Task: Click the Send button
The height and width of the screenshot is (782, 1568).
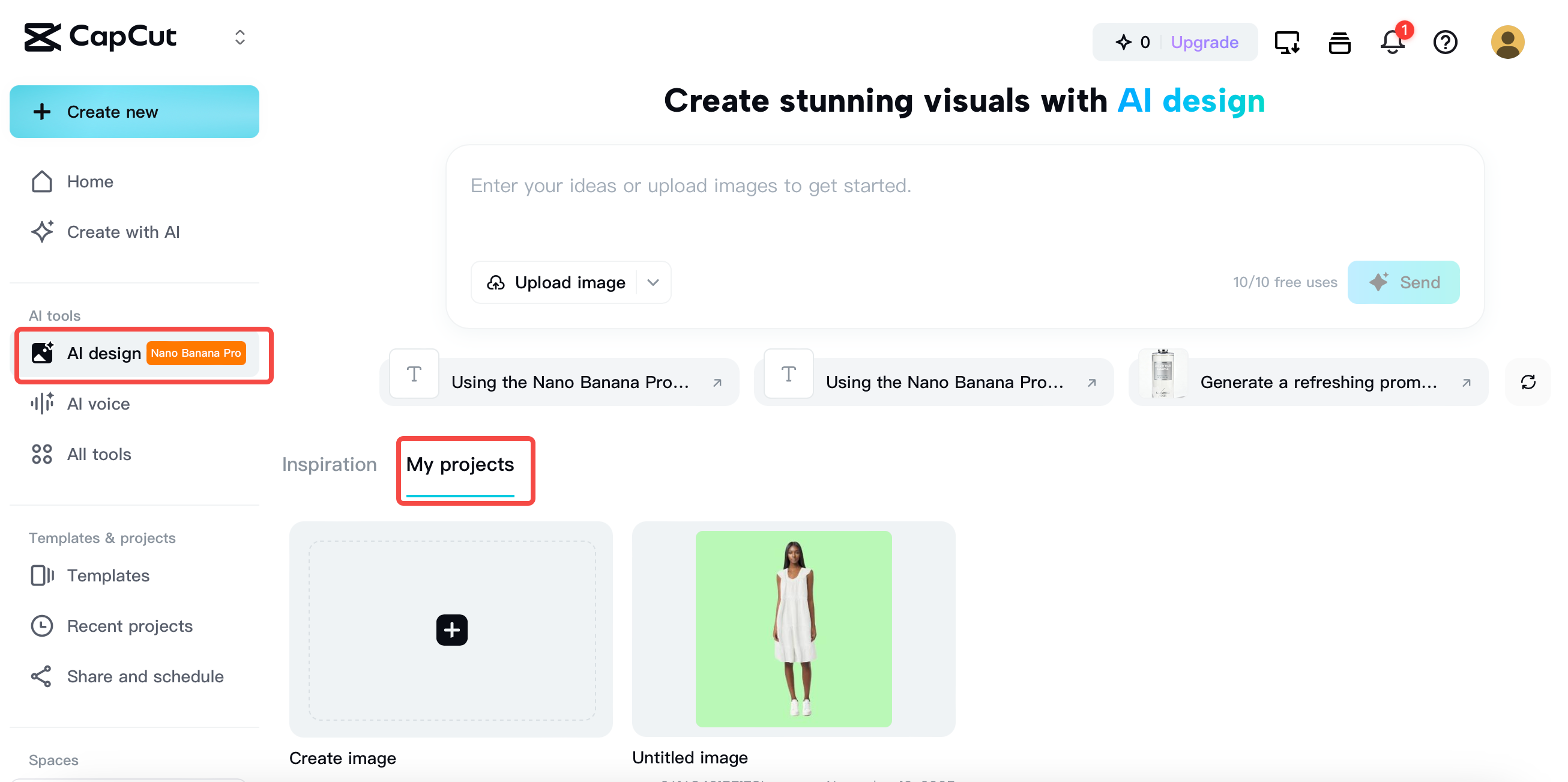Action: click(1404, 282)
